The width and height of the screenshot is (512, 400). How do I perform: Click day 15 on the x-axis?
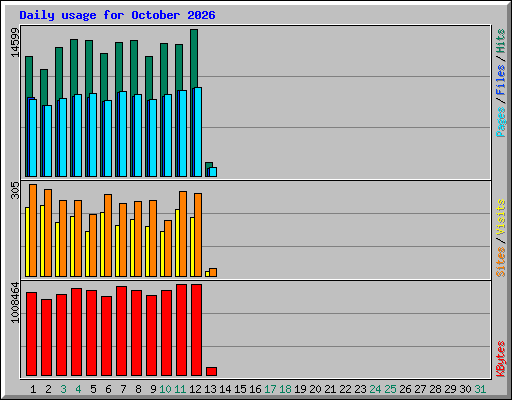(x=240, y=389)
